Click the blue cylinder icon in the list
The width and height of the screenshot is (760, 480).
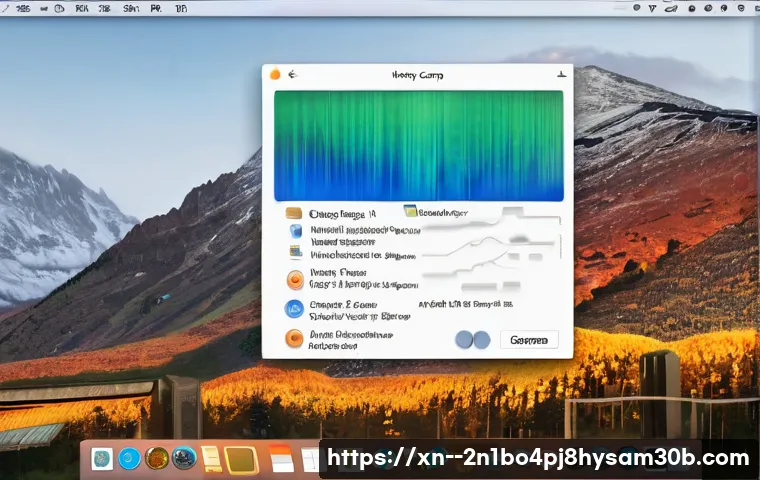point(295,230)
